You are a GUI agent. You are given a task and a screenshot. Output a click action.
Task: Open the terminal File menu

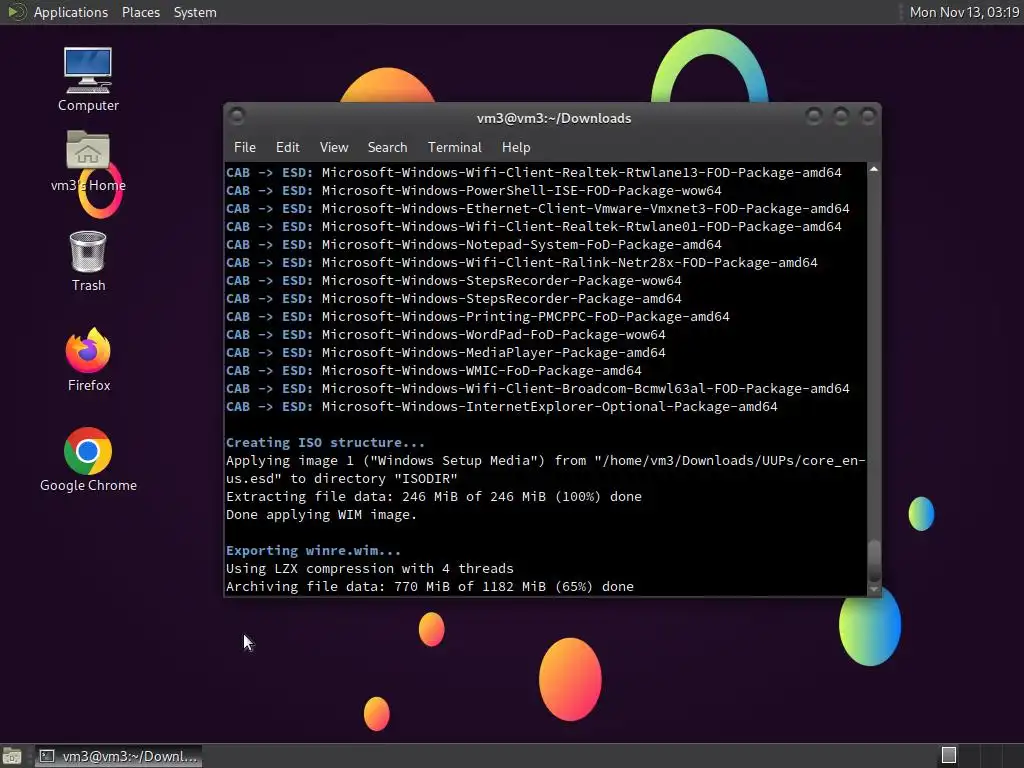245,148
